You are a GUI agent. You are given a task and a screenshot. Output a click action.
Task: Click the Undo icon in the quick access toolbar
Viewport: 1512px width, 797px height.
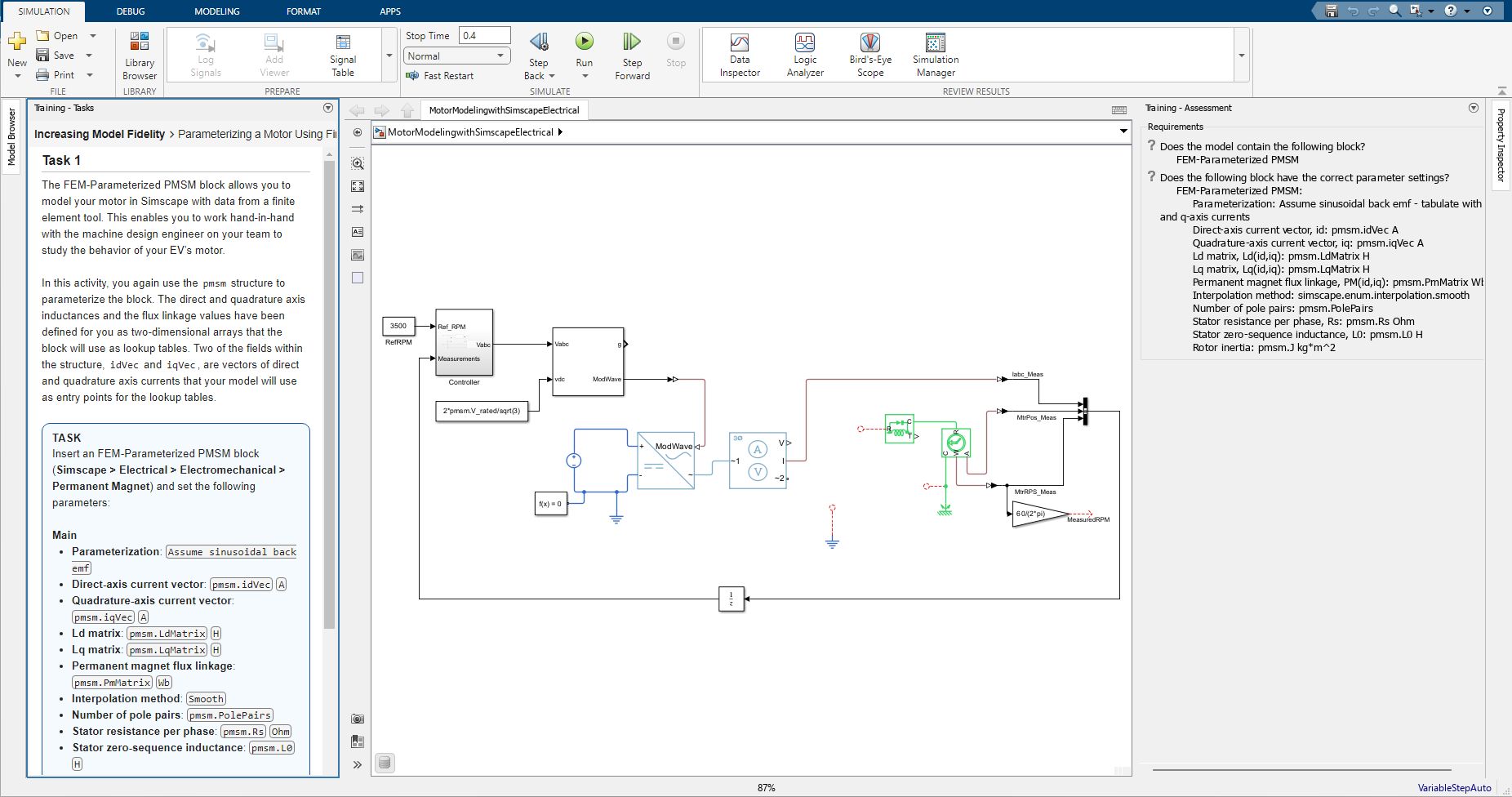point(1354,11)
